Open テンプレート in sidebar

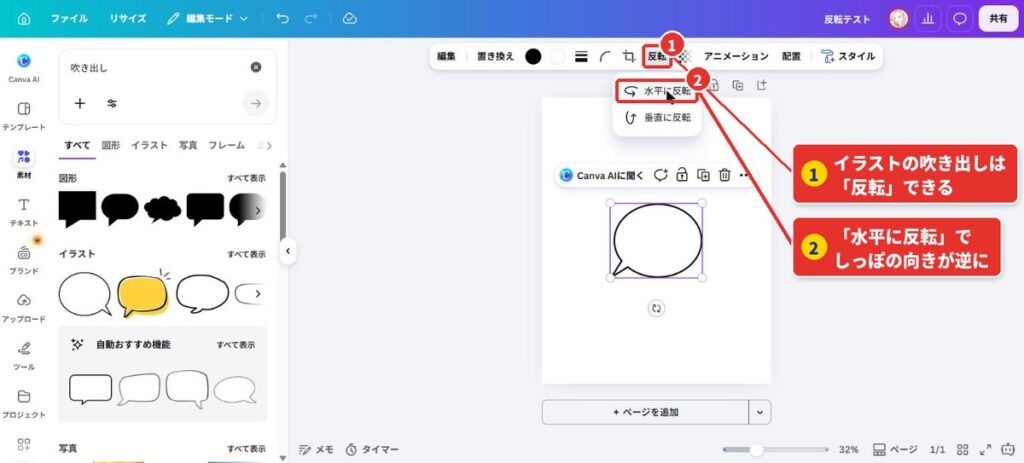pyautogui.click(x=24, y=116)
